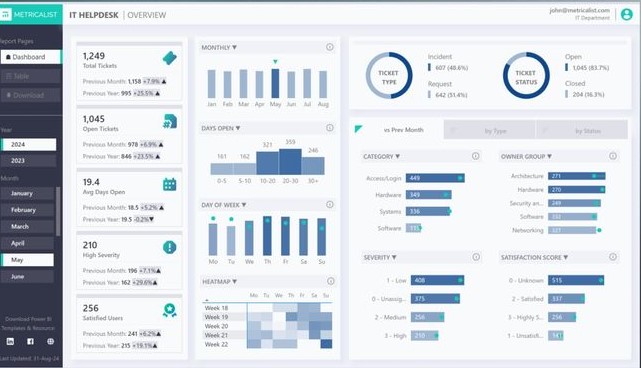Expand the Satisfaction Score dropdown header
Image resolution: width=641 pixels, height=368 pixels.
[534, 257]
